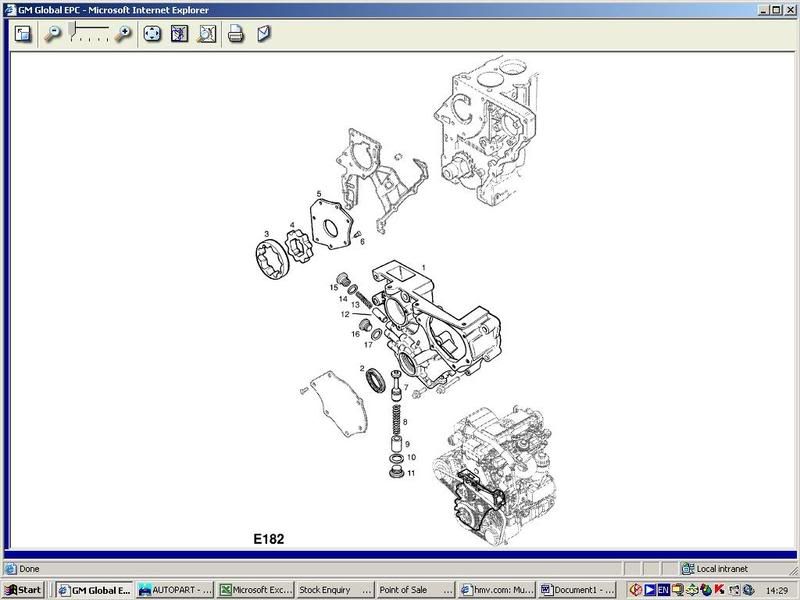Click the first toolbar icon (window layout)
The height and width of the screenshot is (600, 800).
(23, 34)
